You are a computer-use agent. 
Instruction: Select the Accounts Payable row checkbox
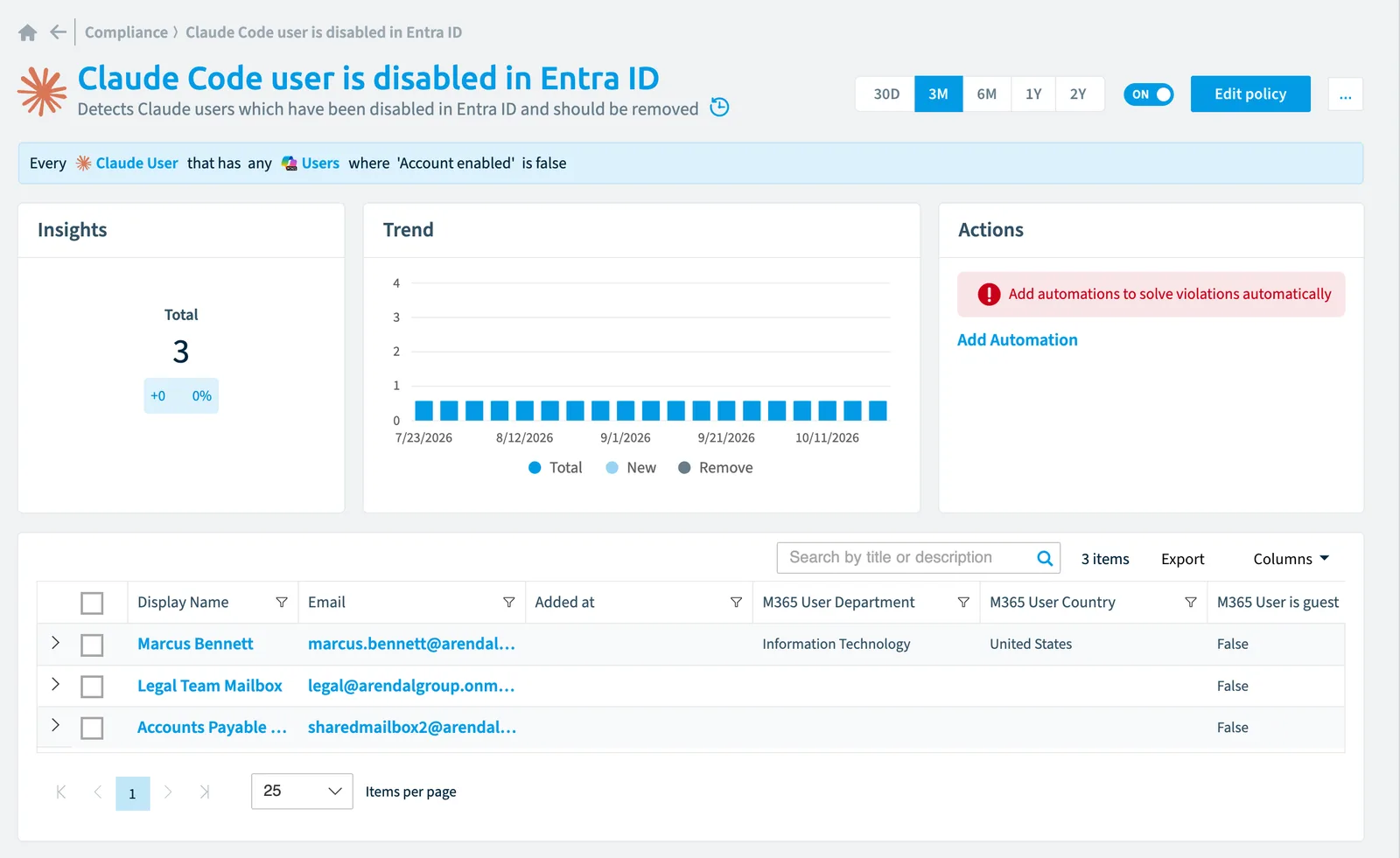coord(92,728)
